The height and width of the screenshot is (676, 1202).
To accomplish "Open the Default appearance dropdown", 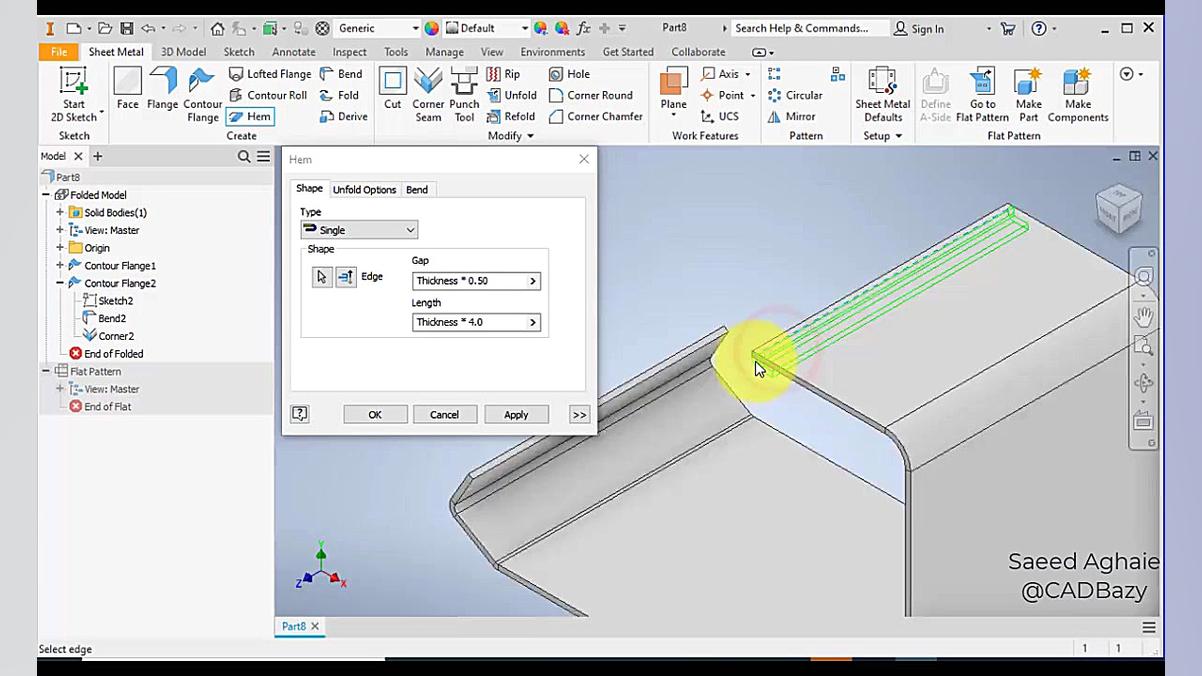I will [486, 28].
